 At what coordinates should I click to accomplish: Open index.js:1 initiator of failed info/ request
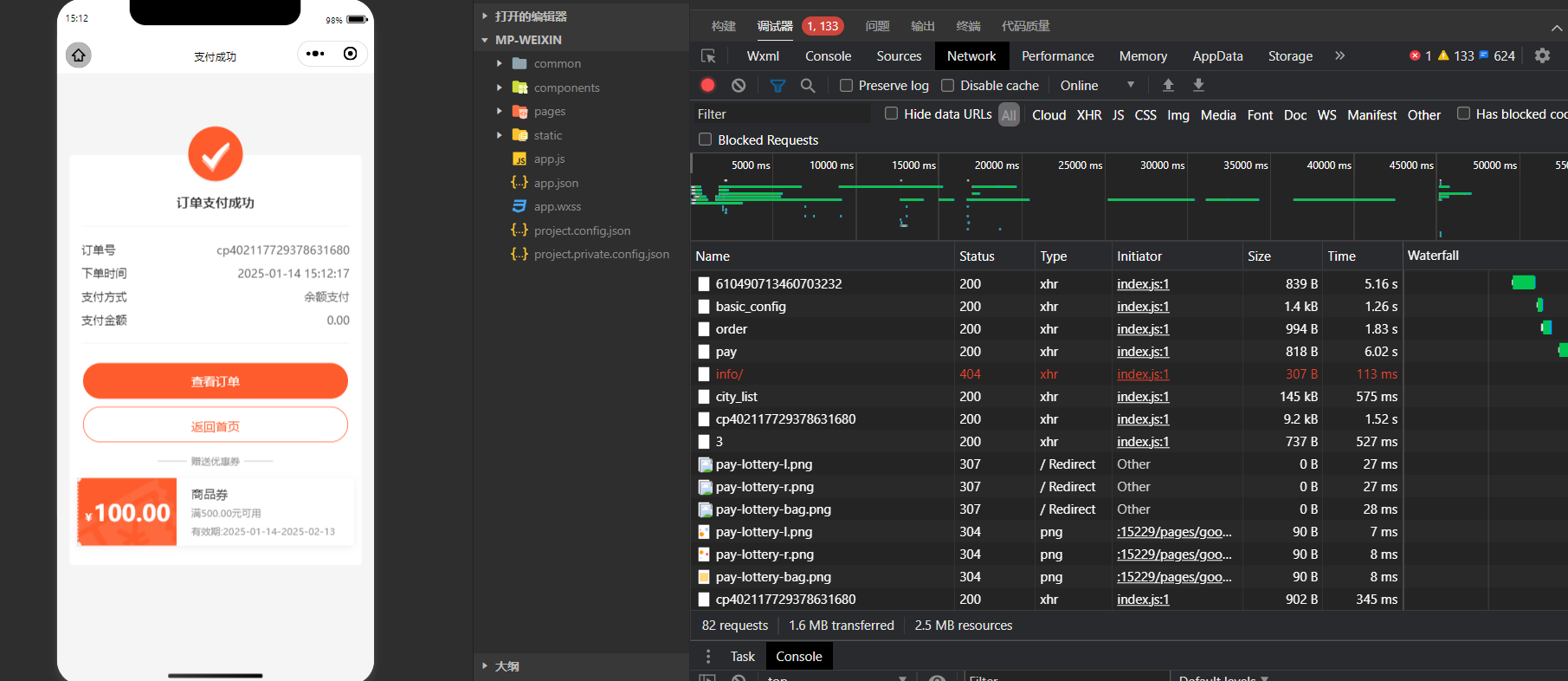click(x=1143, y=374)
